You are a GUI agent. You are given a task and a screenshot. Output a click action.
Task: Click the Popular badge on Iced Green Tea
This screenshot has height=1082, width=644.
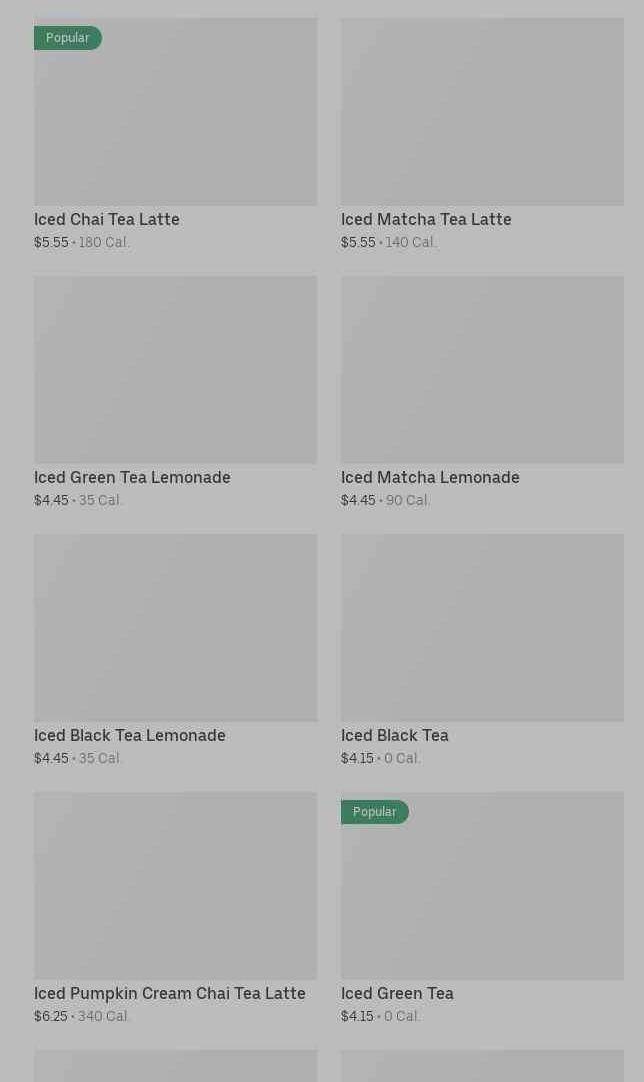(x=374, y=812)
